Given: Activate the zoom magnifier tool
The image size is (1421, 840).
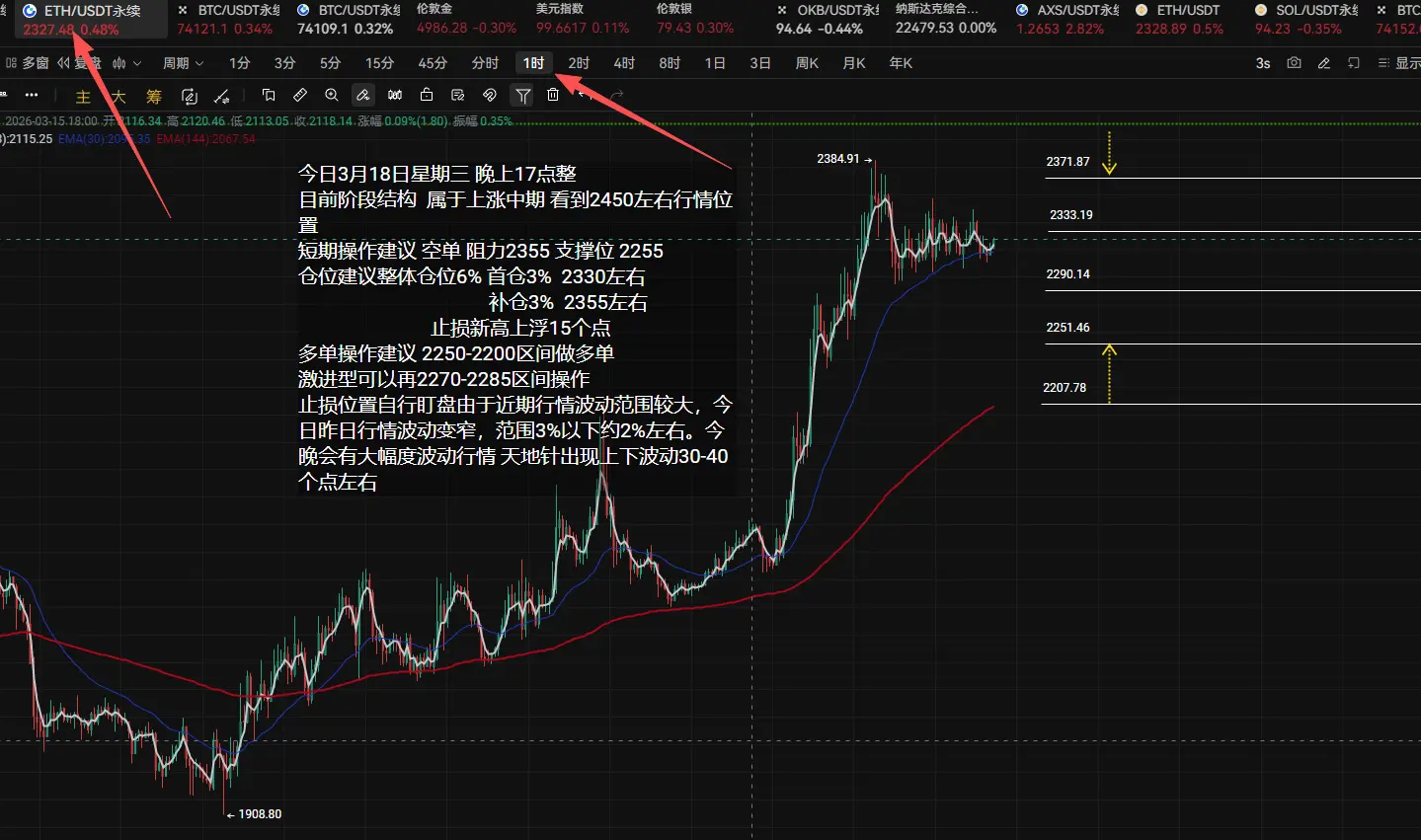Looking at the screenshot, I should click(332, 96).
